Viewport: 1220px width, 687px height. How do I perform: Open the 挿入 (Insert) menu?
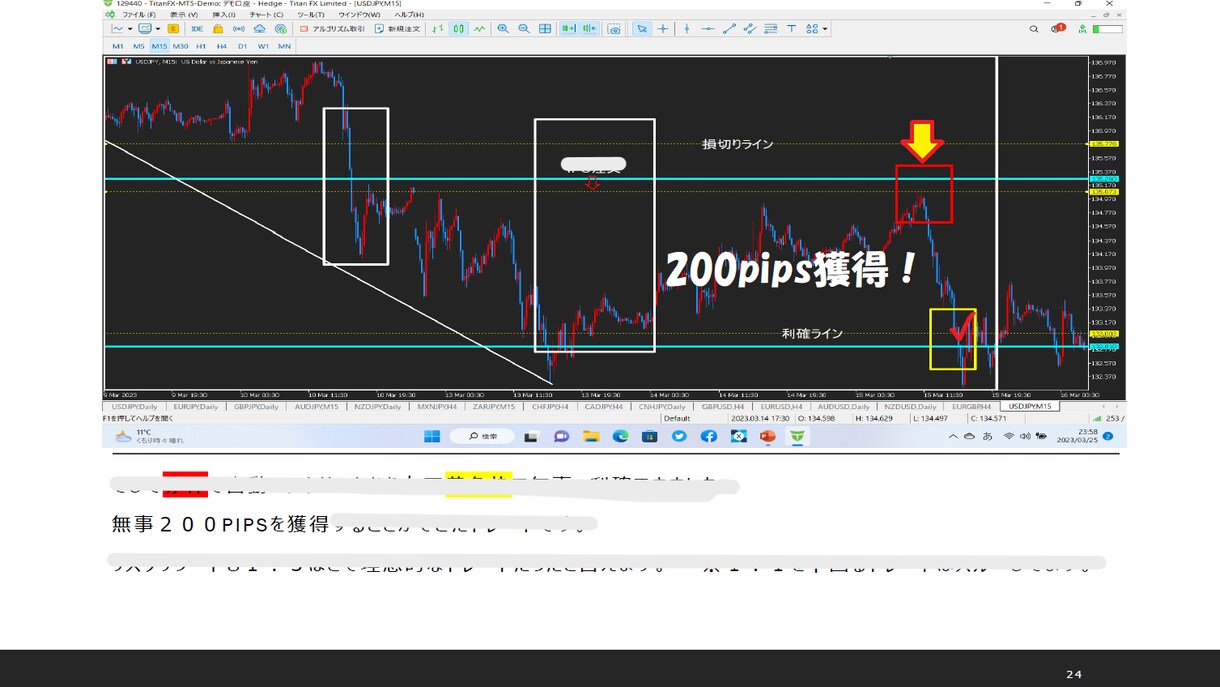224,15
